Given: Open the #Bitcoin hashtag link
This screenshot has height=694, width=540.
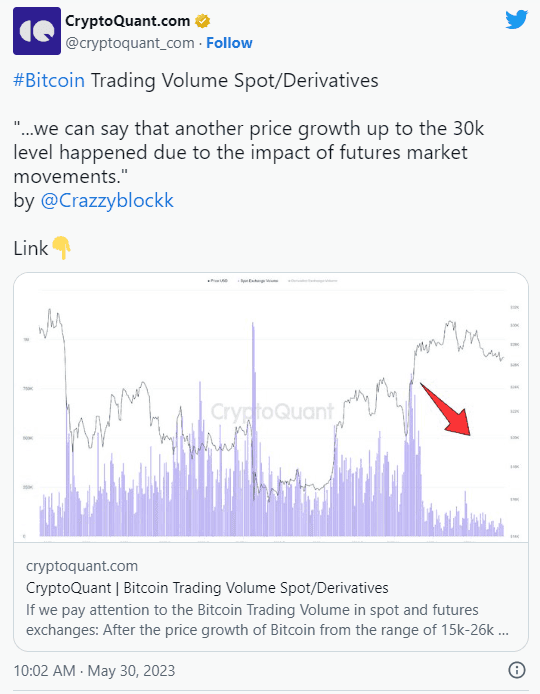Looking at the screenshot, I should 49,81.
